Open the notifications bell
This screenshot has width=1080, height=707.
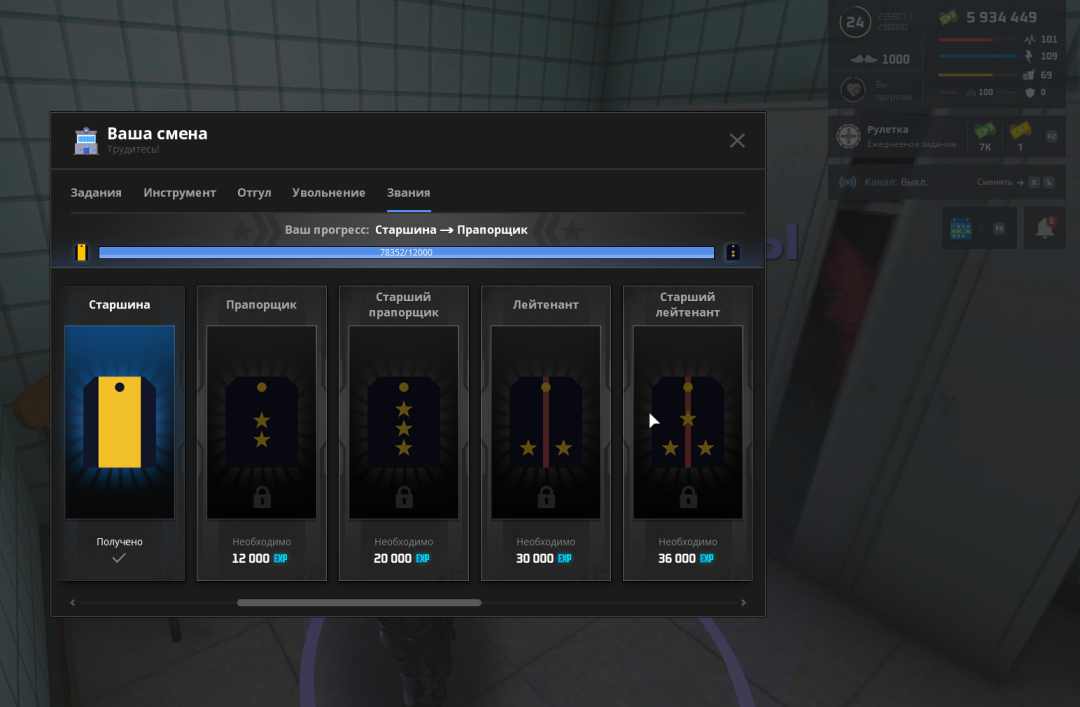pyautogui.click(x=1045, y=228)
